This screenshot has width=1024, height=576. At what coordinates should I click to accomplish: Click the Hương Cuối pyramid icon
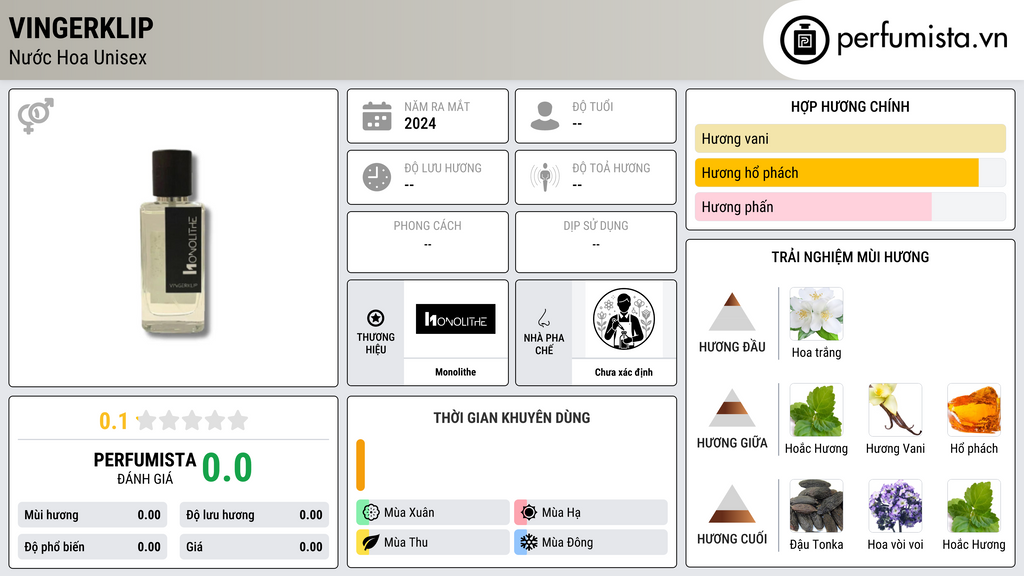click(x=732, y=504)
